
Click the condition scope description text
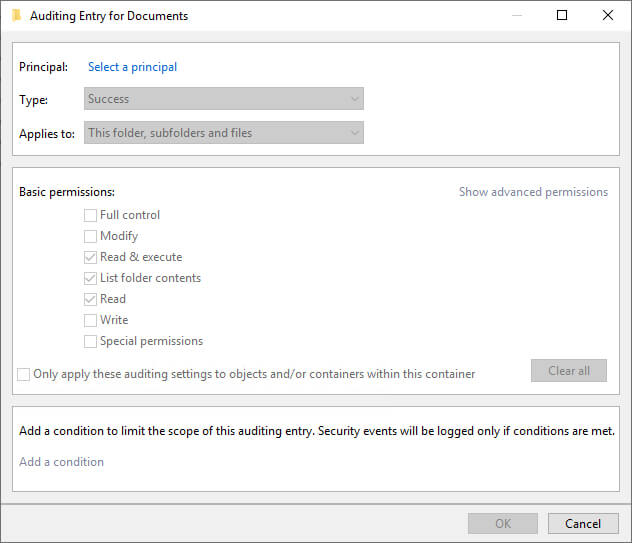point(317,431)
